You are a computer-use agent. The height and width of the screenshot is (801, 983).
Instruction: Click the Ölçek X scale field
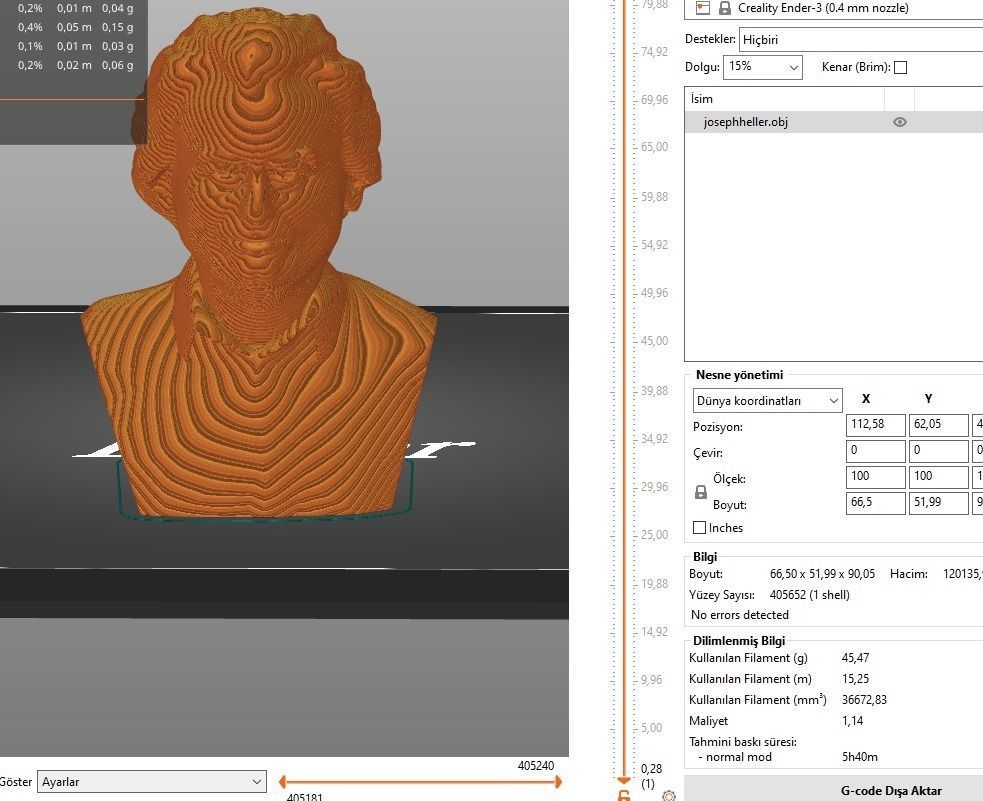pyautogui.click(x=875, y=477)
